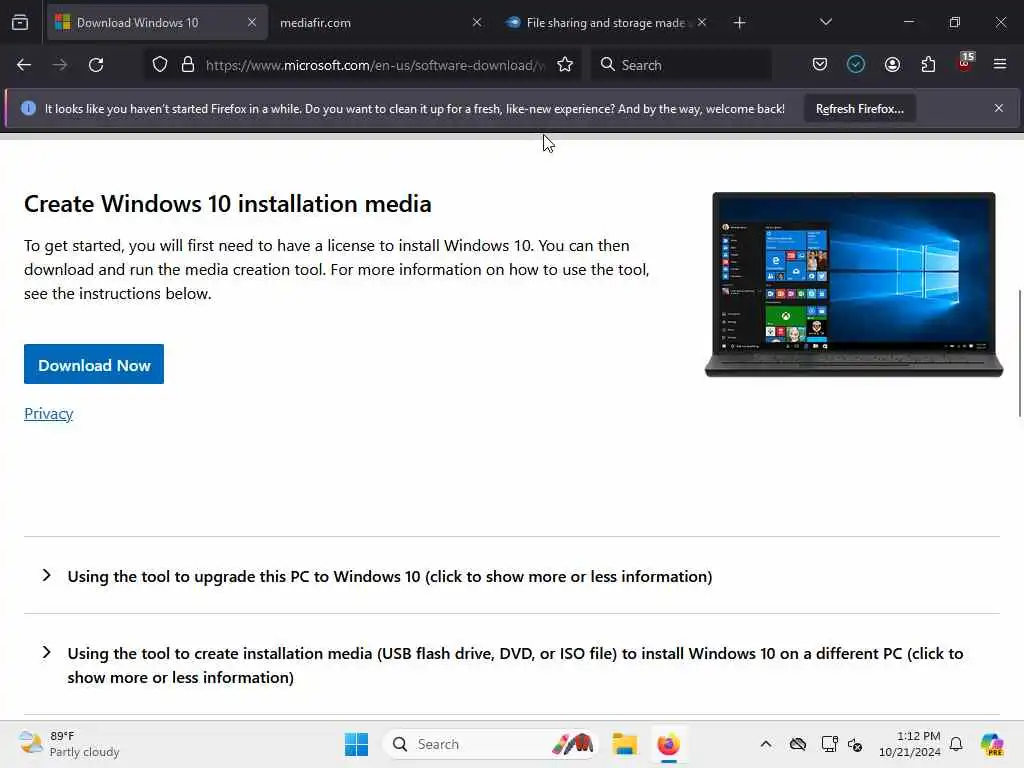Image resolution: width=1024 pixels, height=768 pixels.
Task: Click the Windows 10 laptop image
Action: [x=854, y=285]
